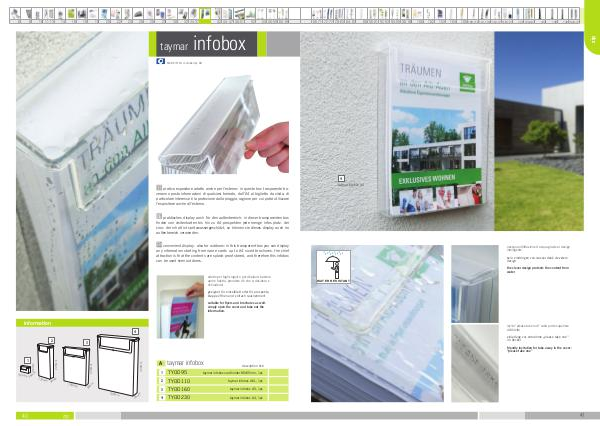Screen dimensions: 600x426
Task: Click the 'A' marker beside taymar infobox table
Action: click(161, 363)
